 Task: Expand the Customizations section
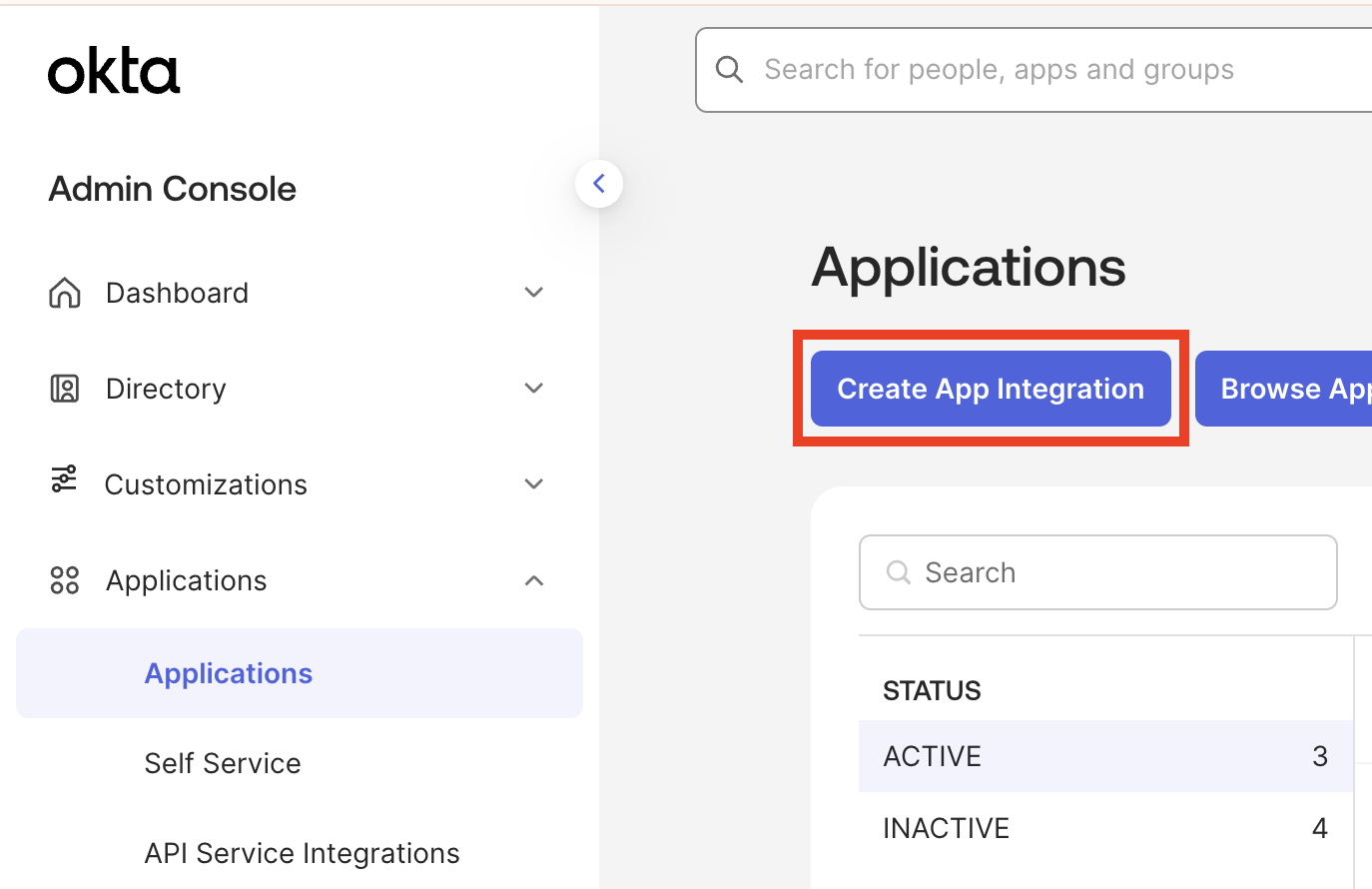[534, 483]
